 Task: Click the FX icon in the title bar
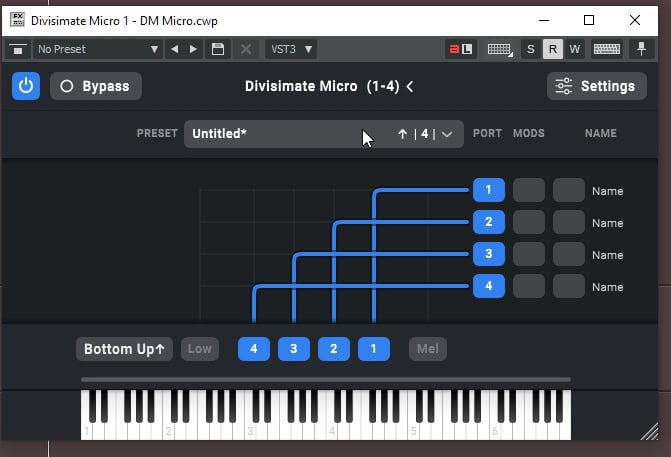click(18, 20)
